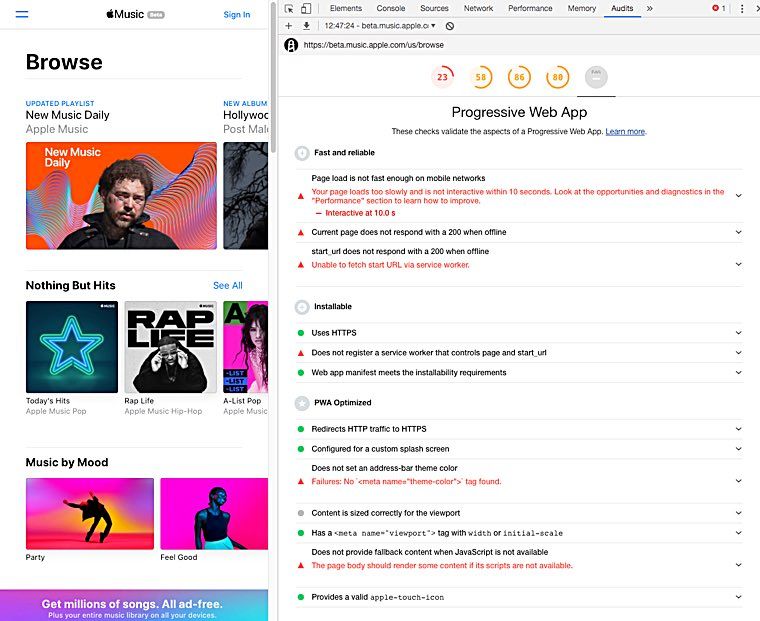Click grey dot beside Content is sized correctly
Image resolution: width=760 pixels, height=621 pixels.
pyautogui.click(x=301, y=513)
